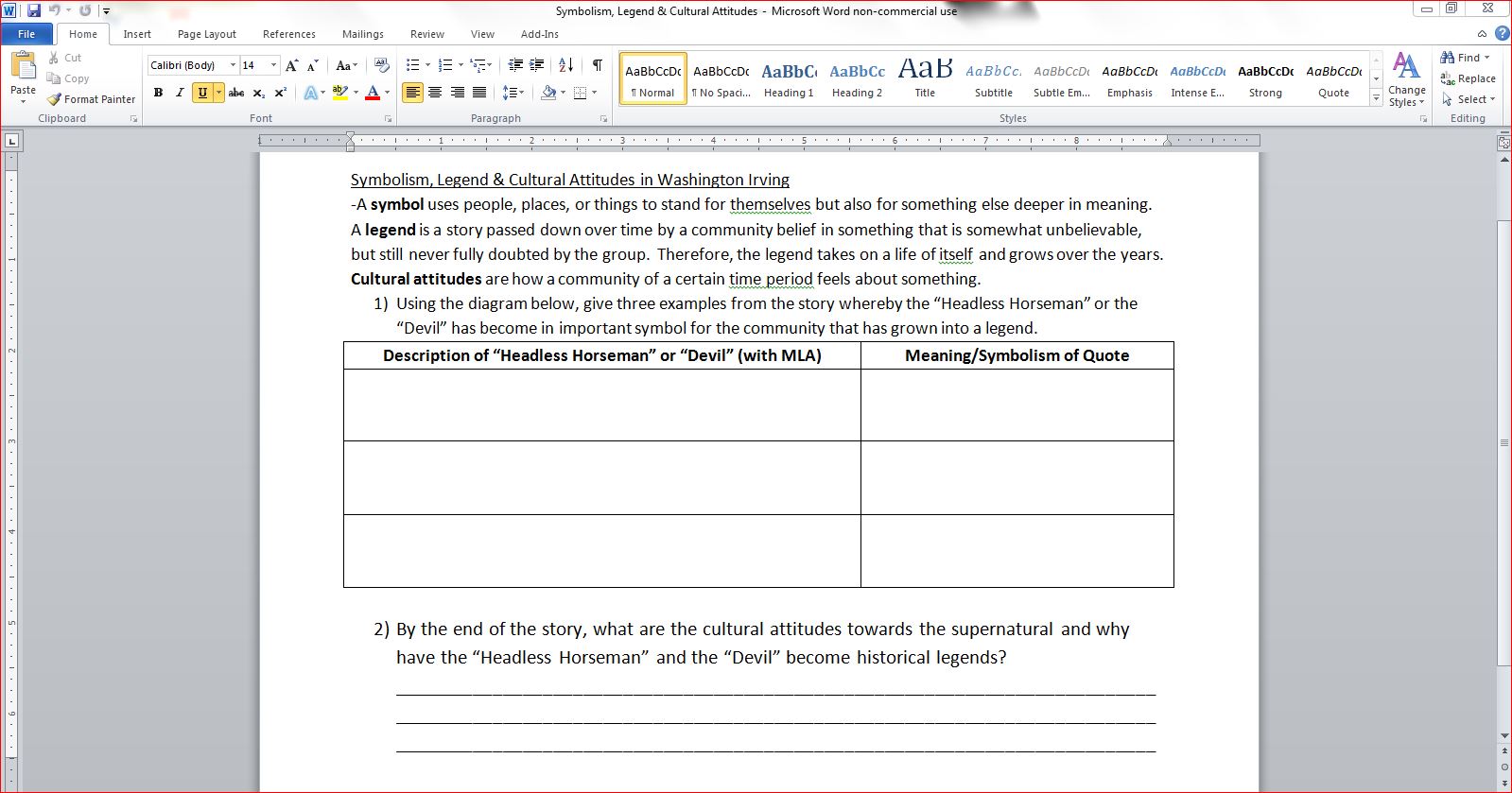Apply subscript formatting
Image resolution: width=1512 pixels, height=793 pixels.
[259, 93]
